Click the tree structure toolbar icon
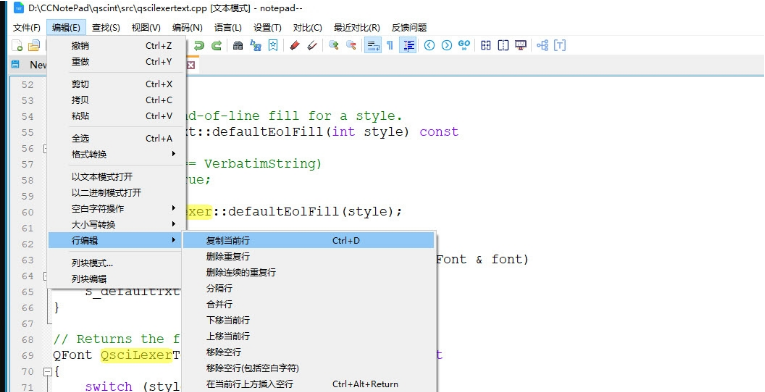The image size is (765, 392). point(542,46)
